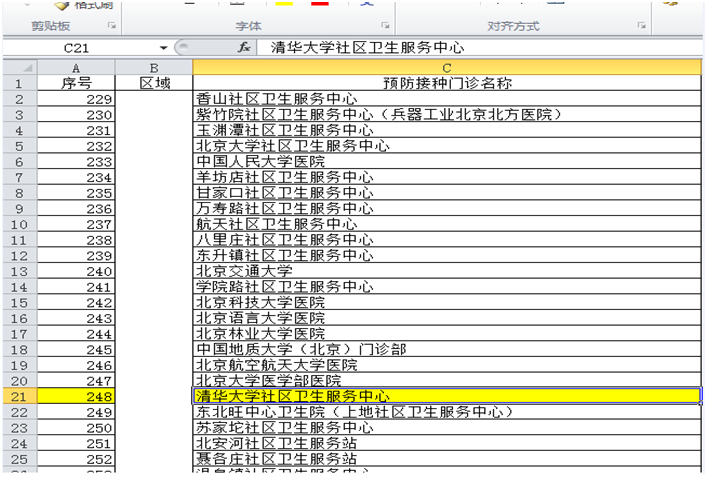Click the 预防接种门诊名称 header cell
Viewport: 720px width, 478px height.
pos(447,83)
